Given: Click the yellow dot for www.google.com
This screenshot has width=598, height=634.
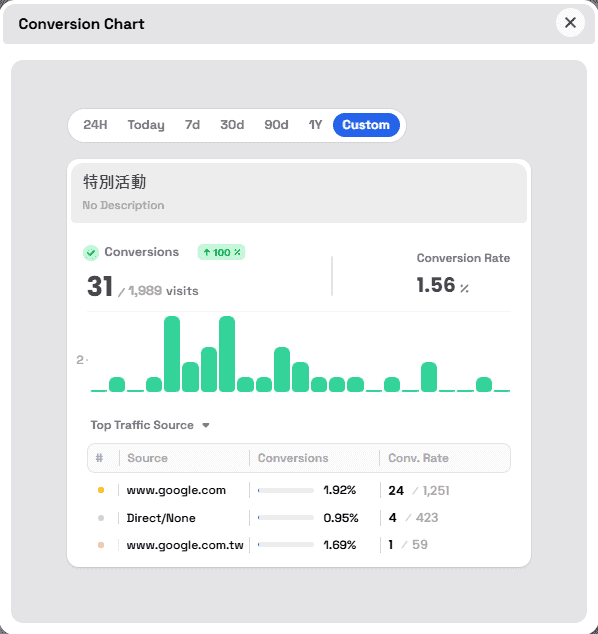Looking at the screenshot, I should (x=101, y=490).
